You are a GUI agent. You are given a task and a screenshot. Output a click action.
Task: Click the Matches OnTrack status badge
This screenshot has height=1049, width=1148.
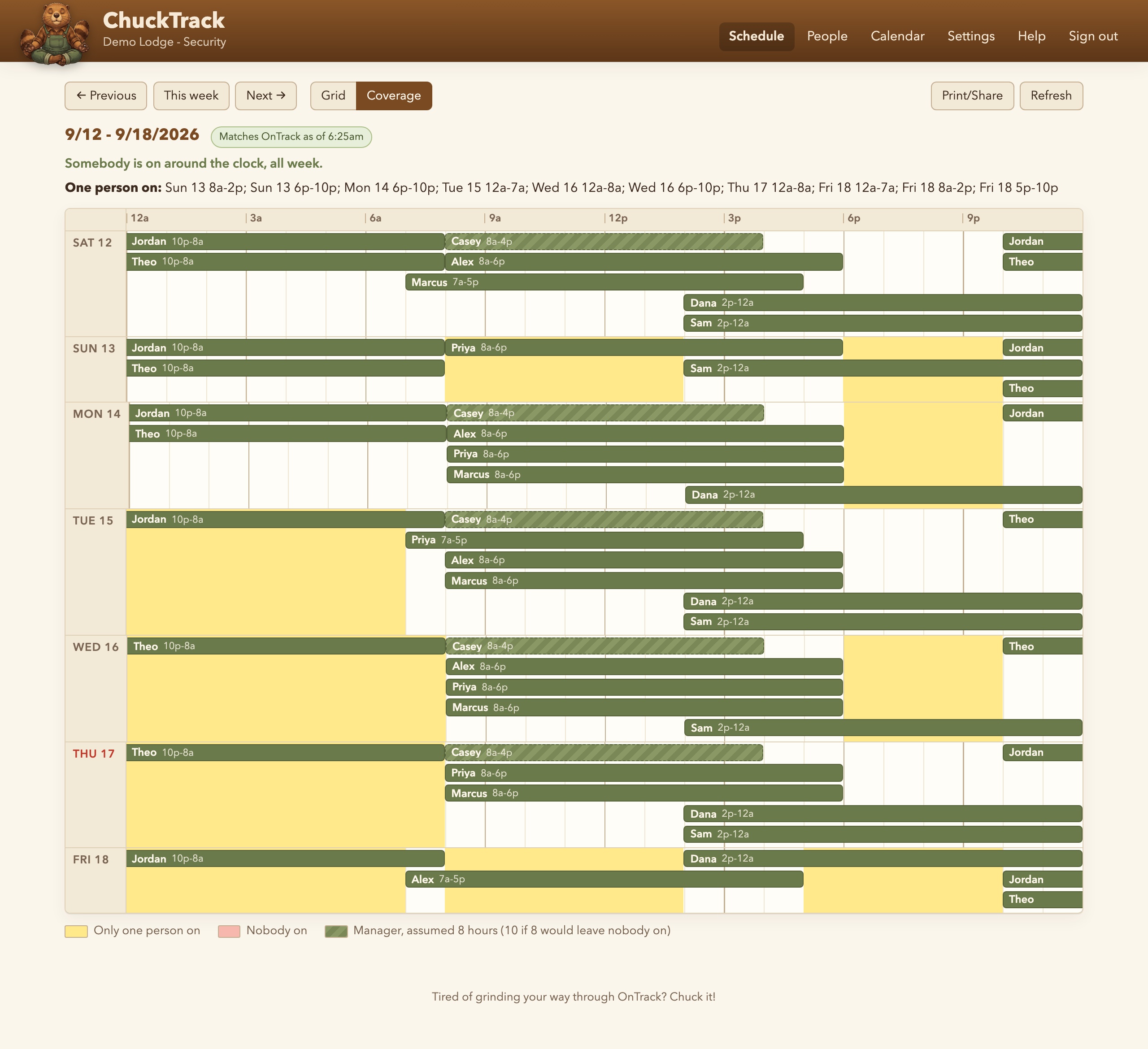click(x=291, y=137)
